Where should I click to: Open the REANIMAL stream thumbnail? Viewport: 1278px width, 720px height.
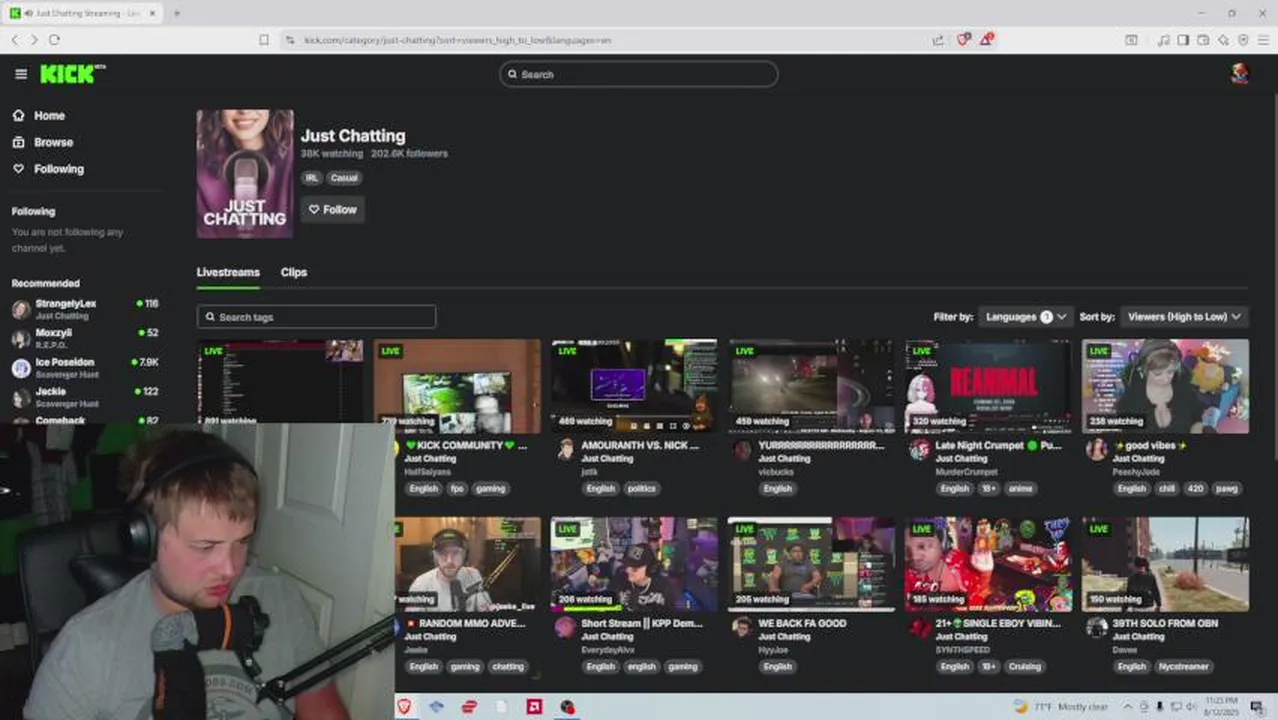pos(988,386)
